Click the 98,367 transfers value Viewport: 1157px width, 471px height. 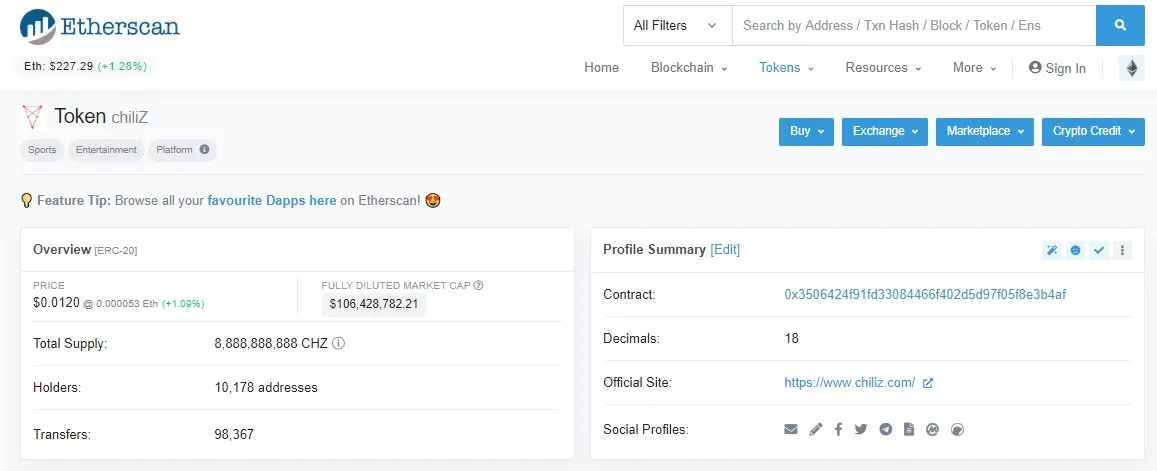point(234,435)
